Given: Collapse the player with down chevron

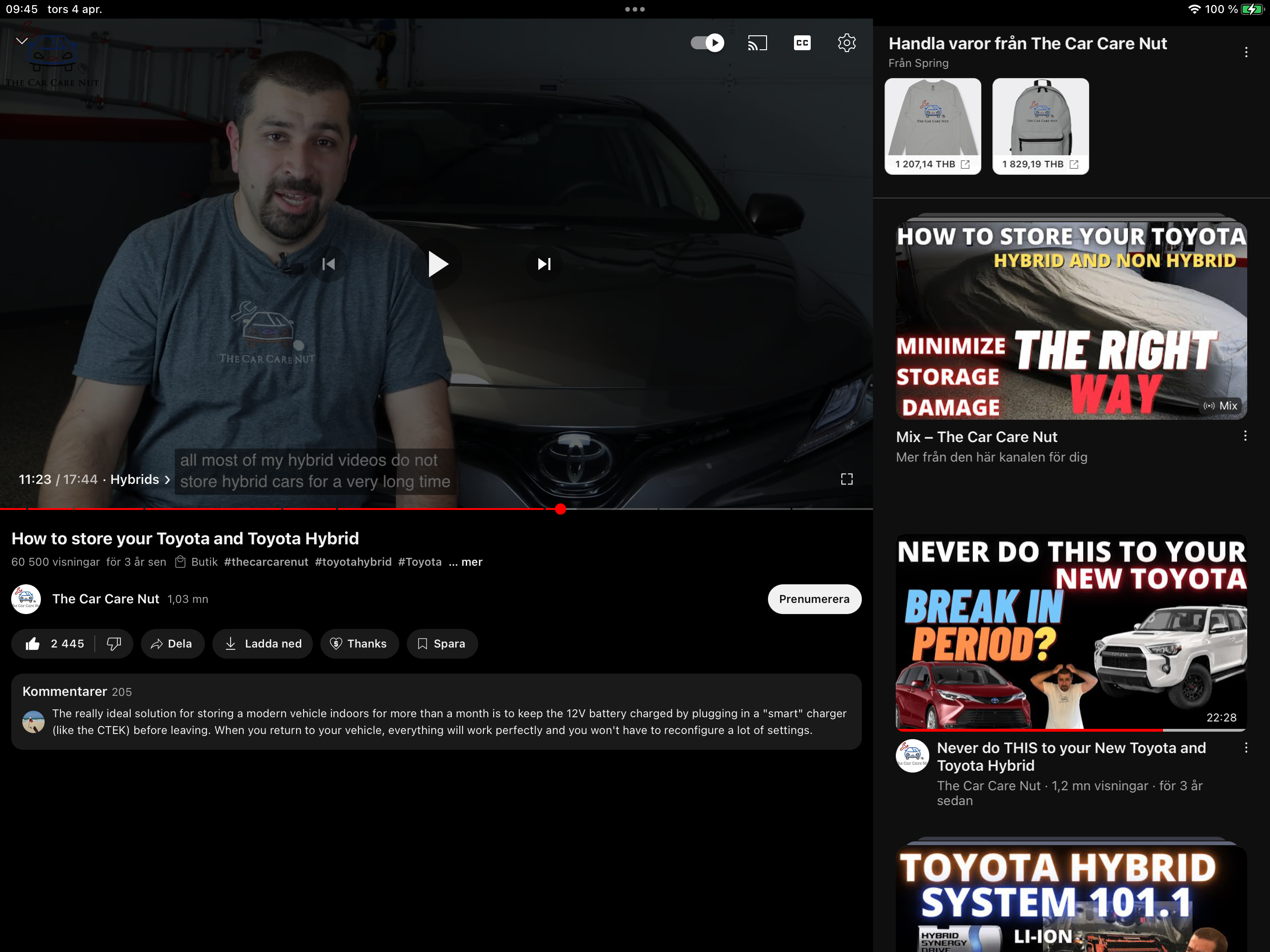Looking at the screenshot, I should tap(22, 41).
